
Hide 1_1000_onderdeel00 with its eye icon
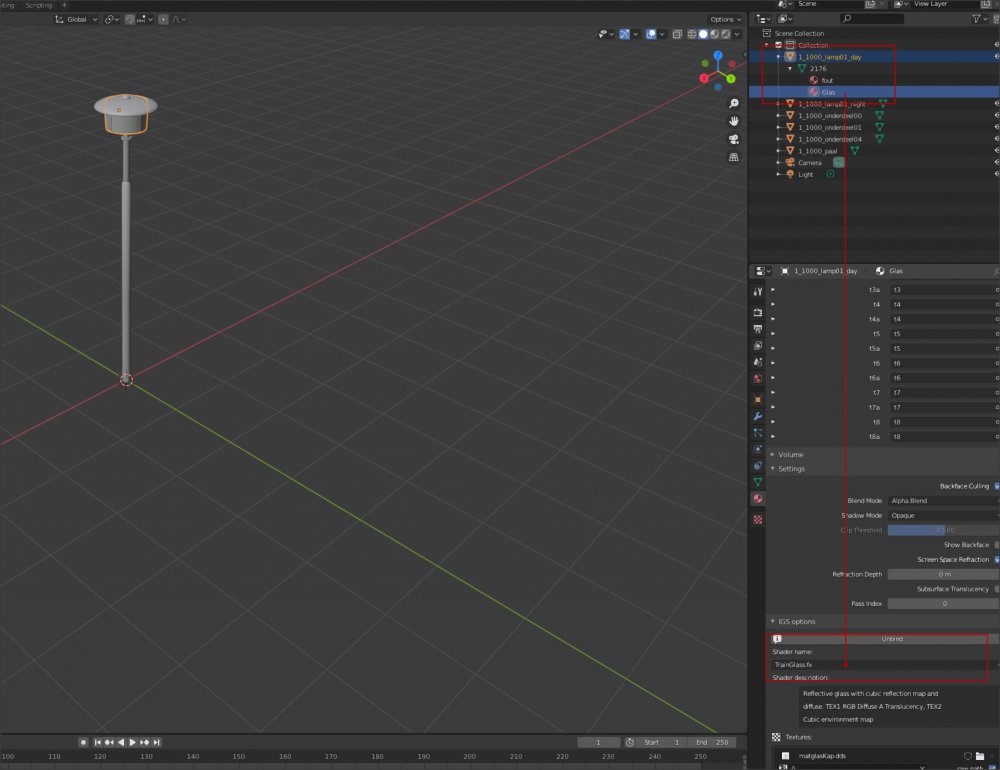click(996, 115)
